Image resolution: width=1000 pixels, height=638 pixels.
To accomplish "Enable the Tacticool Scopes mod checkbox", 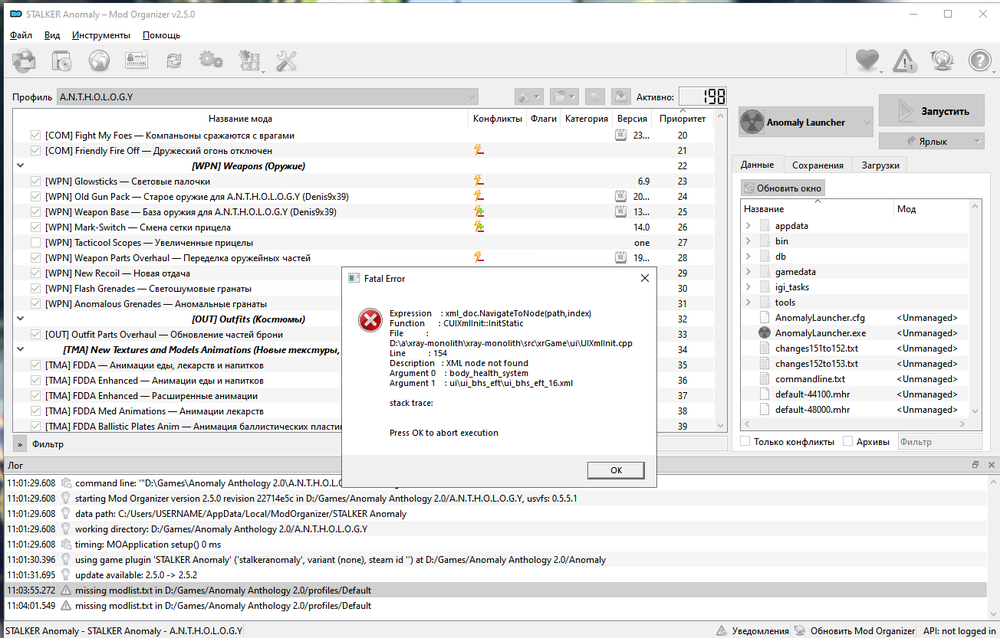I will [36, 243].
